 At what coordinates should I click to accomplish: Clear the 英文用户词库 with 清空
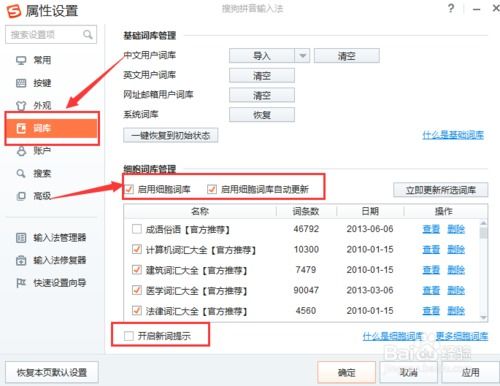point(262,76)
